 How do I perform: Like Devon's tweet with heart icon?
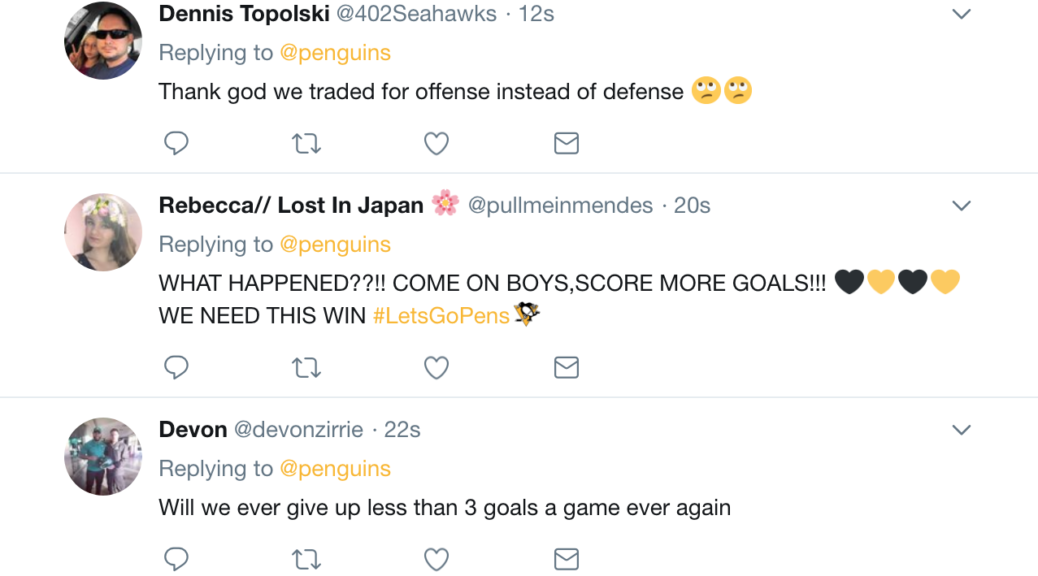[x=436, y=559]
